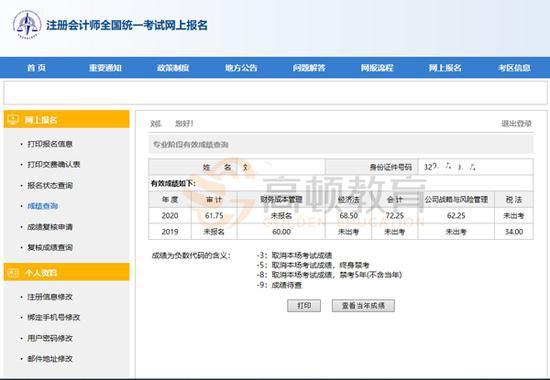Click the CICPA logo emblem
The image size is (550, 380).
[27, 25]
